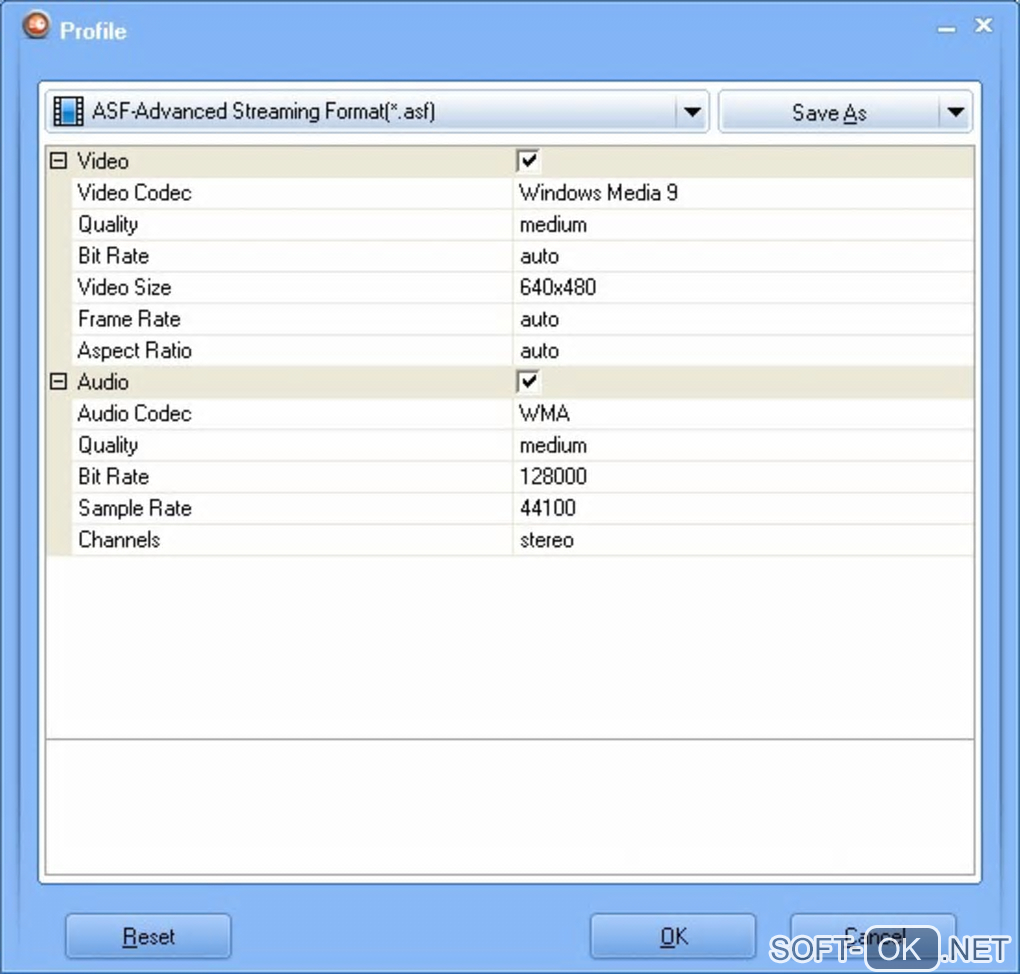Image resolution: width=1020 pixels, height=974 pixels.
Task: Click the video Quality value medium
Action: [x=553, y=224]
